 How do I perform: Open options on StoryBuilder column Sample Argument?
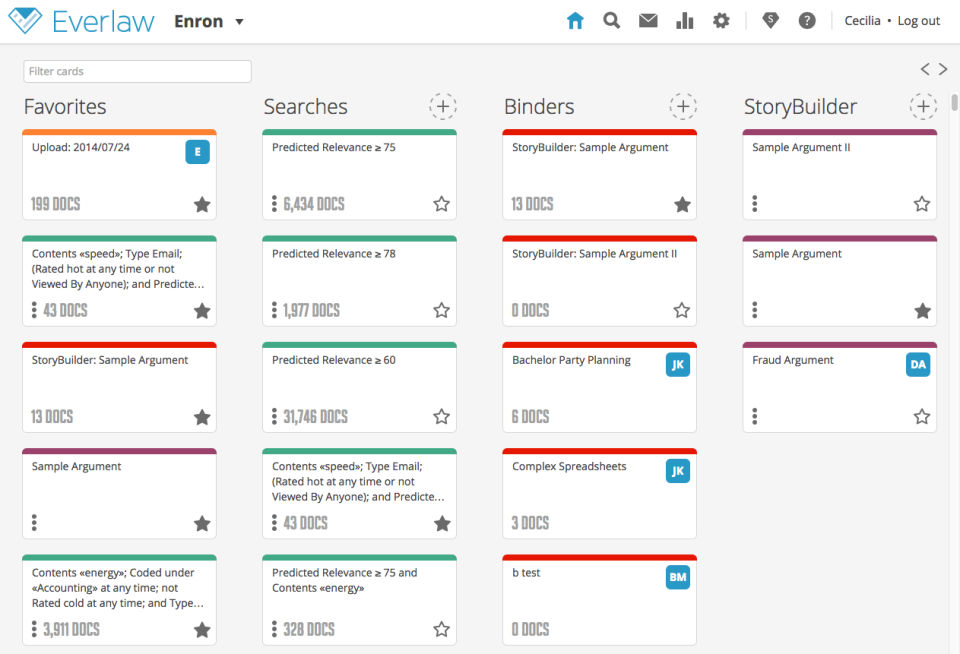[x=755, y=310]
